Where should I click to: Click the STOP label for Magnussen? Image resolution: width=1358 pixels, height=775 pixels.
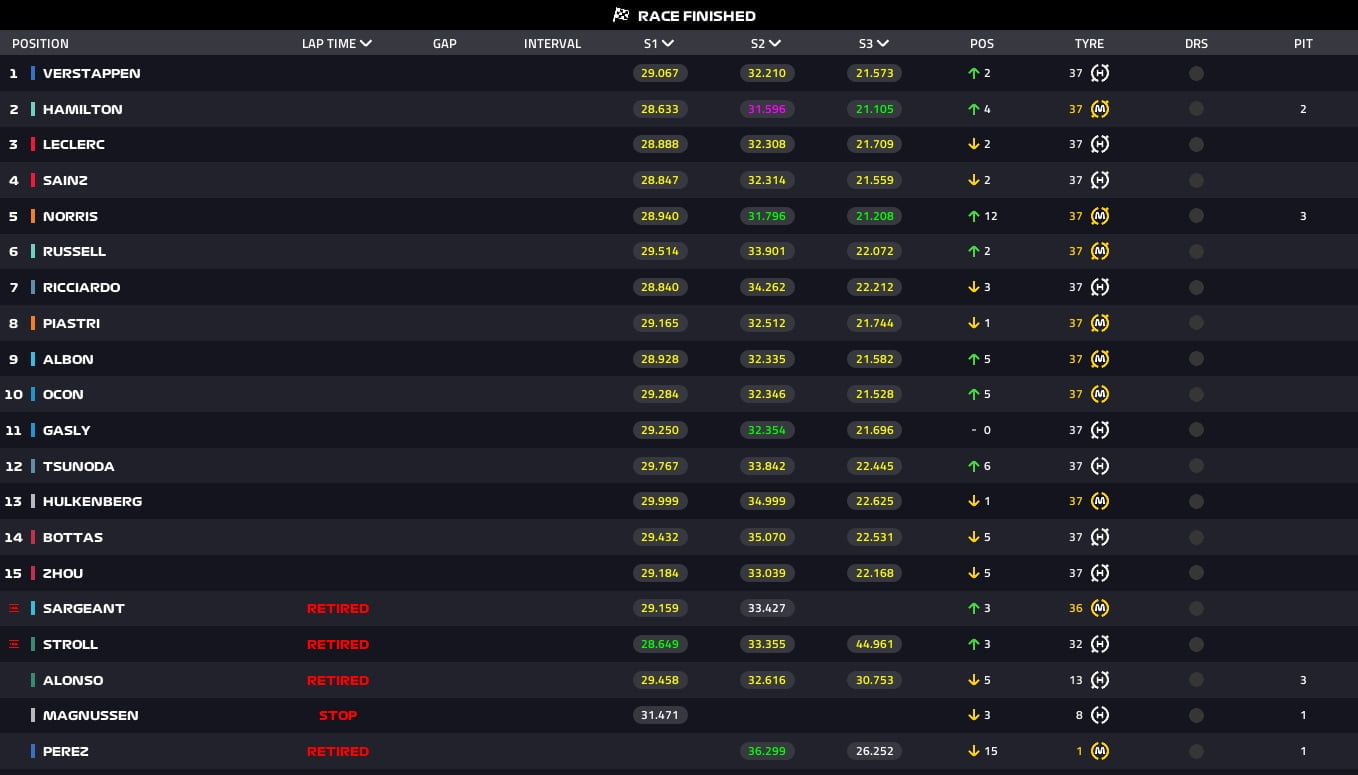tap(338, 715)
